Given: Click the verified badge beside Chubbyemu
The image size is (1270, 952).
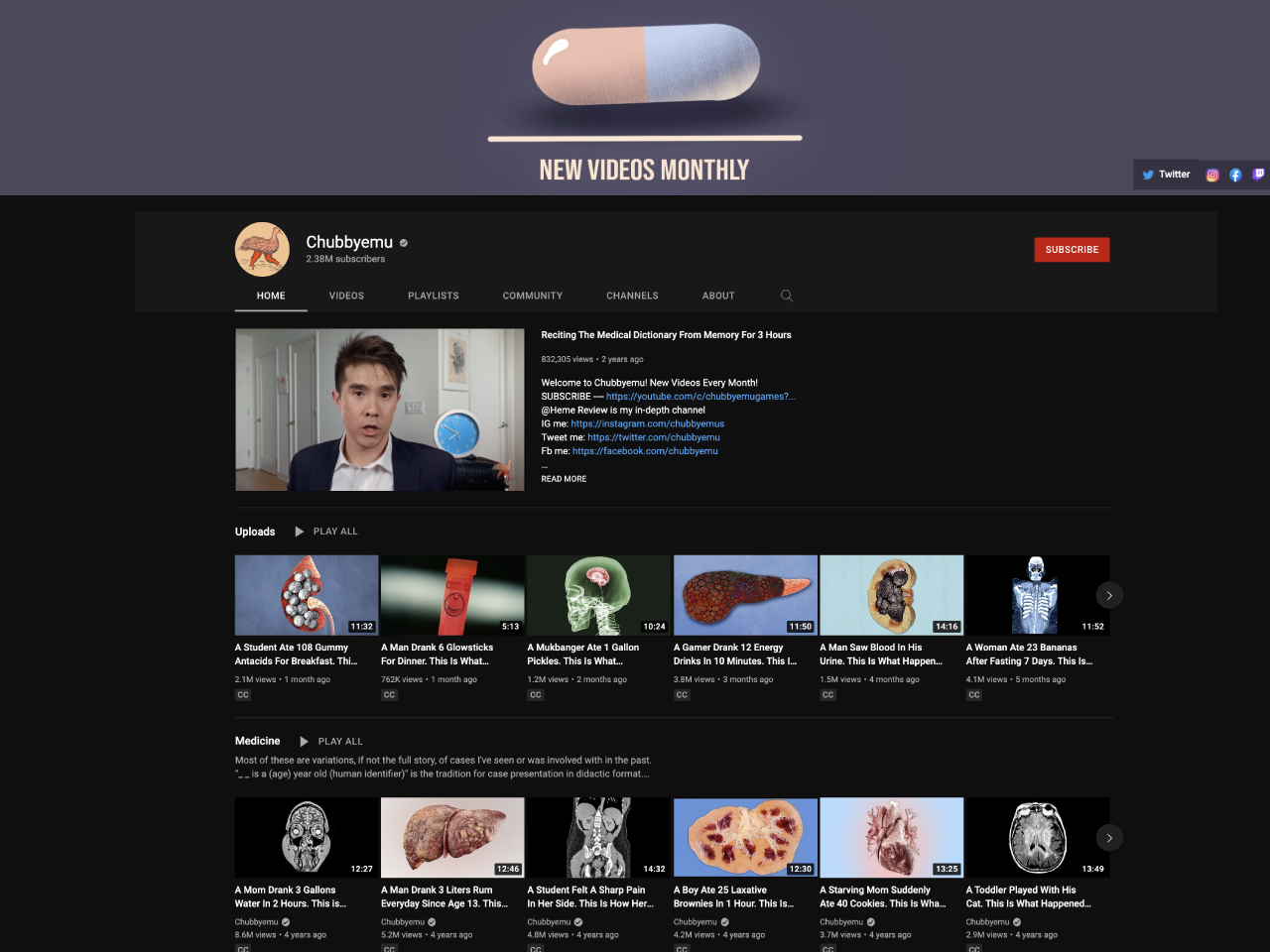Looking at the screenshot, I should [404, 243].
